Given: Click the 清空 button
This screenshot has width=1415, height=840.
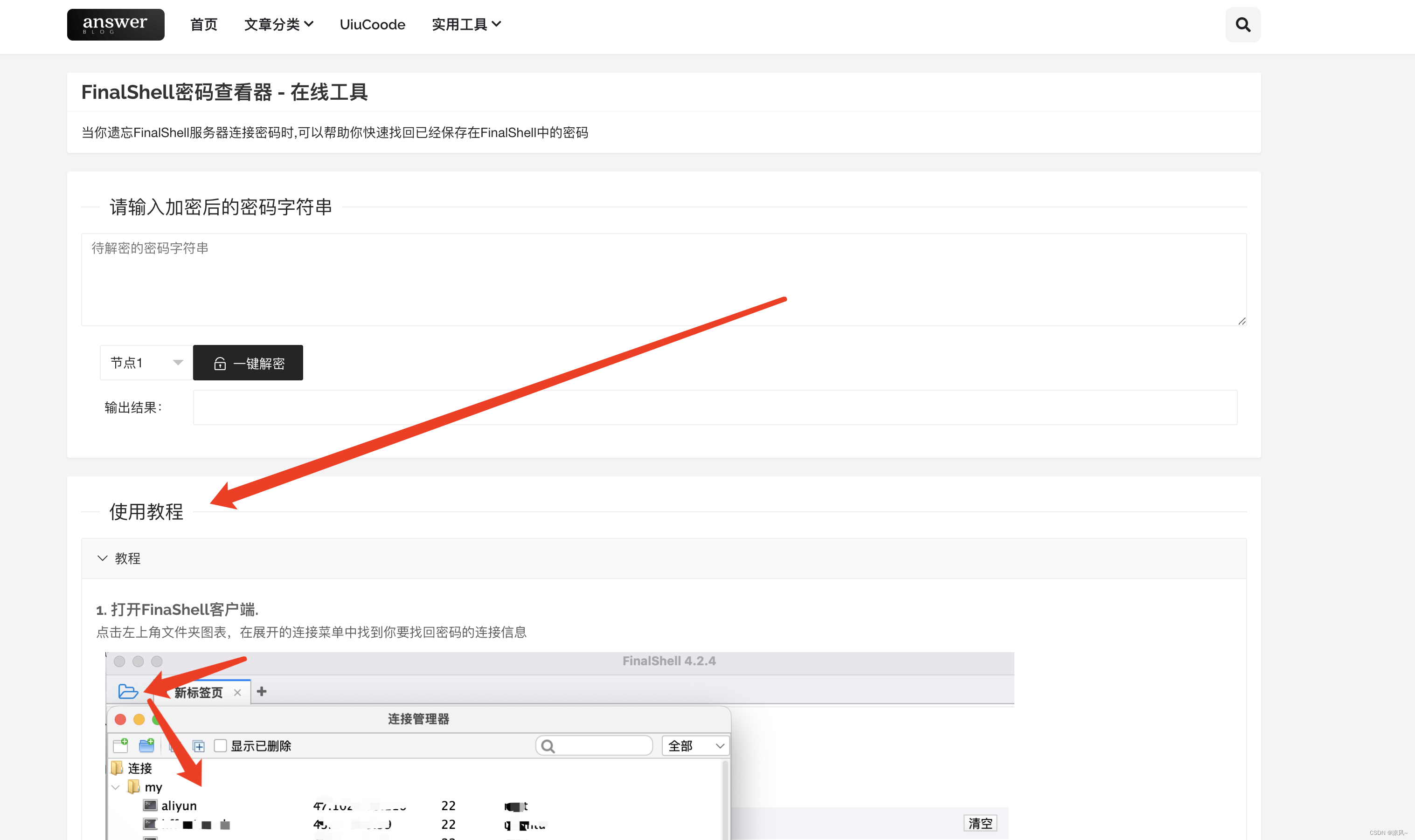Looking at the screenshot, I should [x=980, y=823].
